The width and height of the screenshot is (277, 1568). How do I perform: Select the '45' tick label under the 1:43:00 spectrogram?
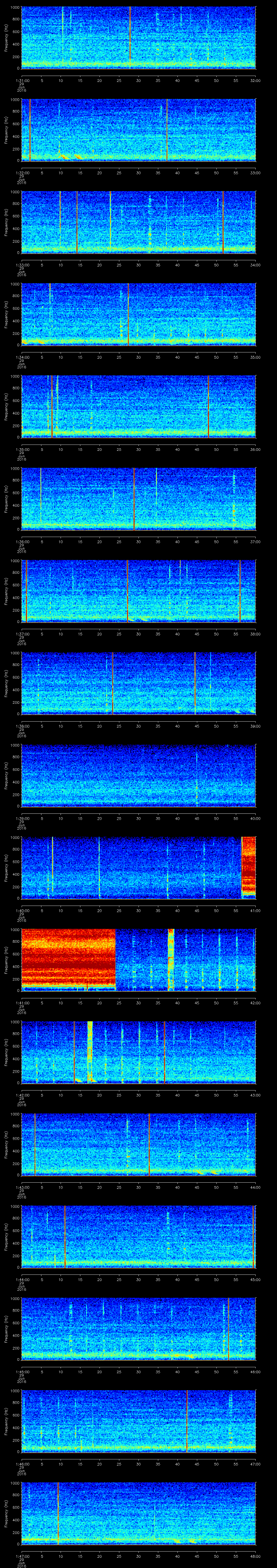197,1187
